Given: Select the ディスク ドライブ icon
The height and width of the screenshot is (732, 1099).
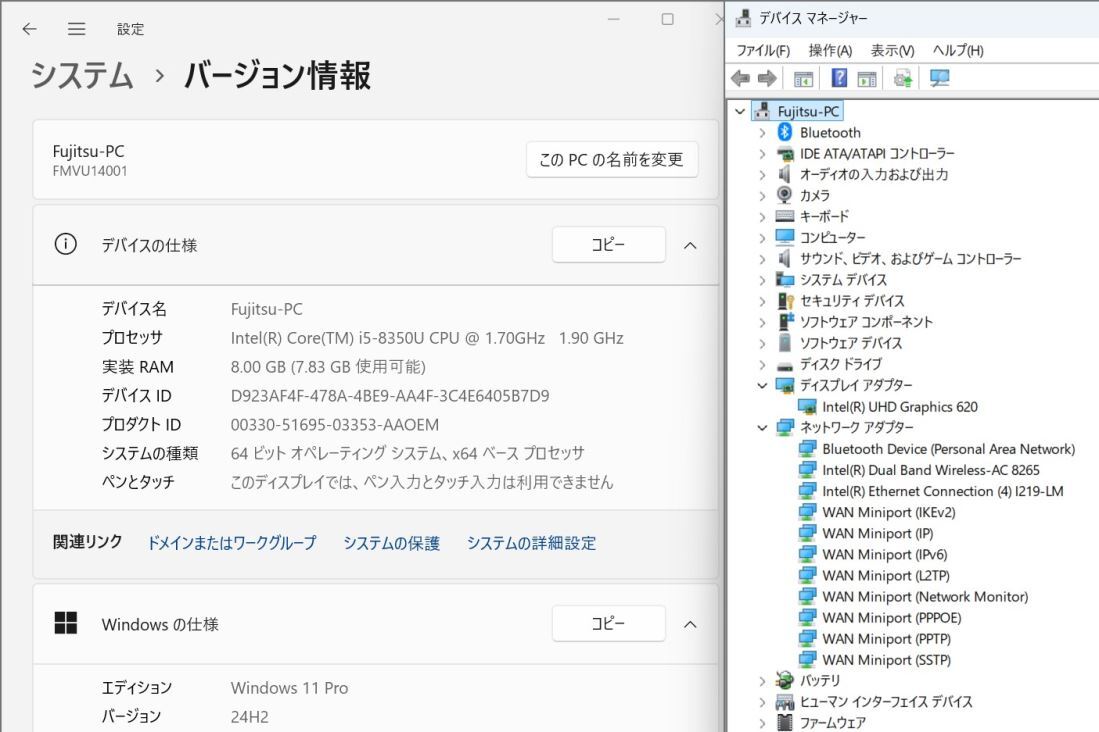Looking at the screenshot, I should pos(785,365).
